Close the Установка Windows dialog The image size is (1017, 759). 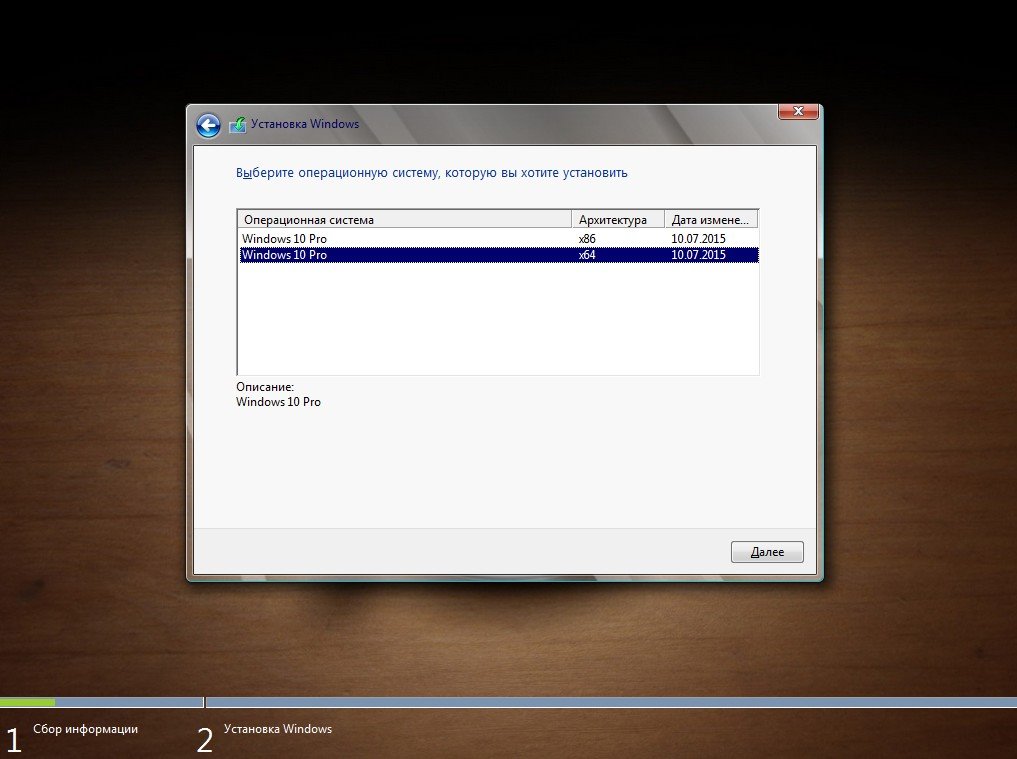coord(798,112)
